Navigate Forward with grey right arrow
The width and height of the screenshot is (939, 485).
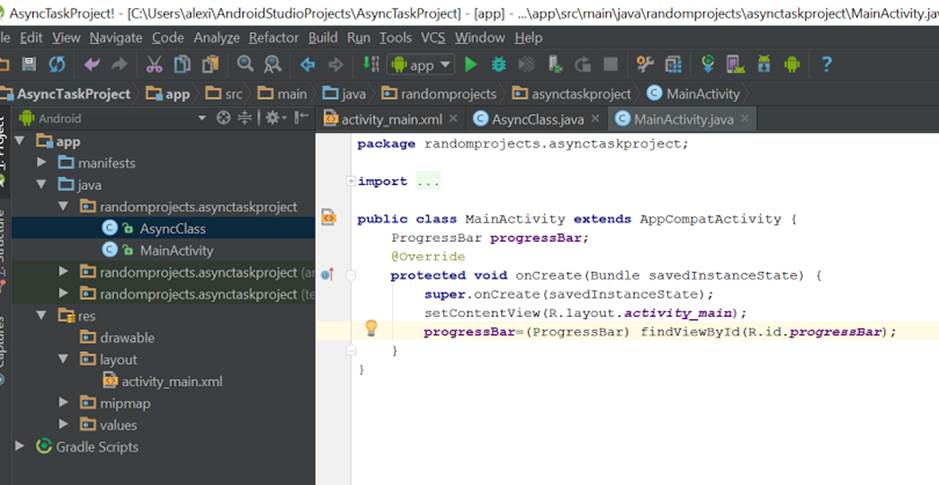(336, 64)
